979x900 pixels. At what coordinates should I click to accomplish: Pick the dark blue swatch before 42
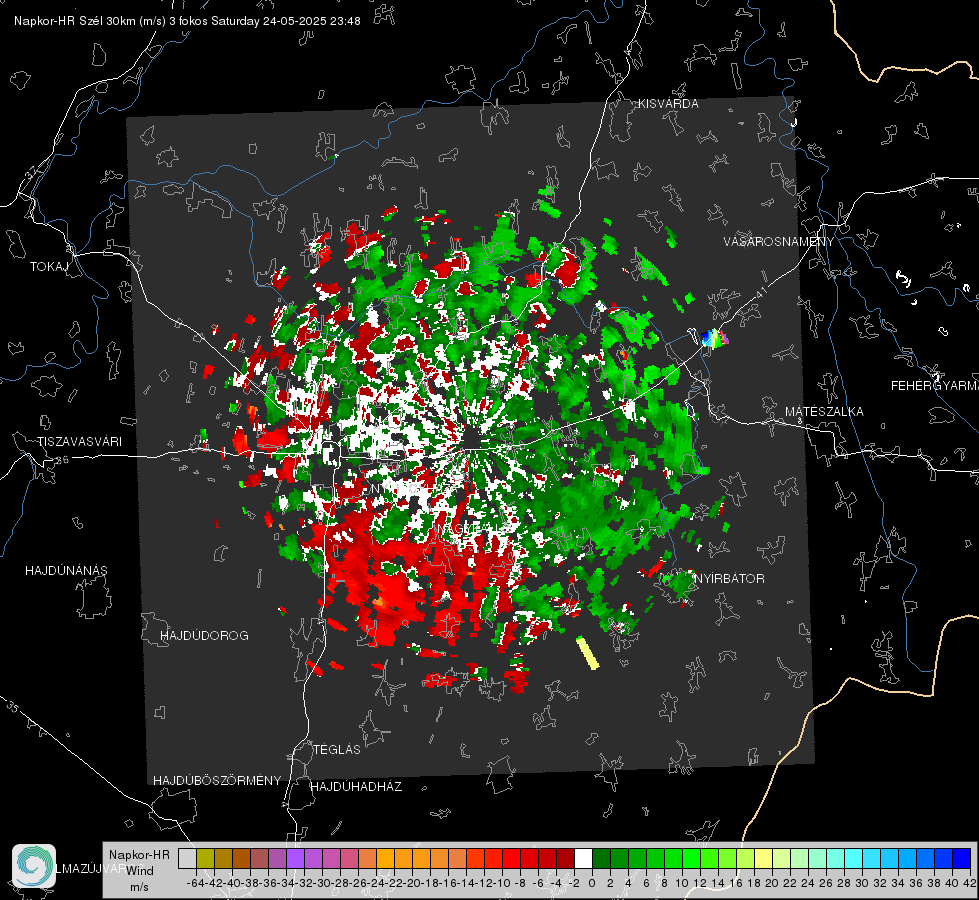(x=962, y=859)
